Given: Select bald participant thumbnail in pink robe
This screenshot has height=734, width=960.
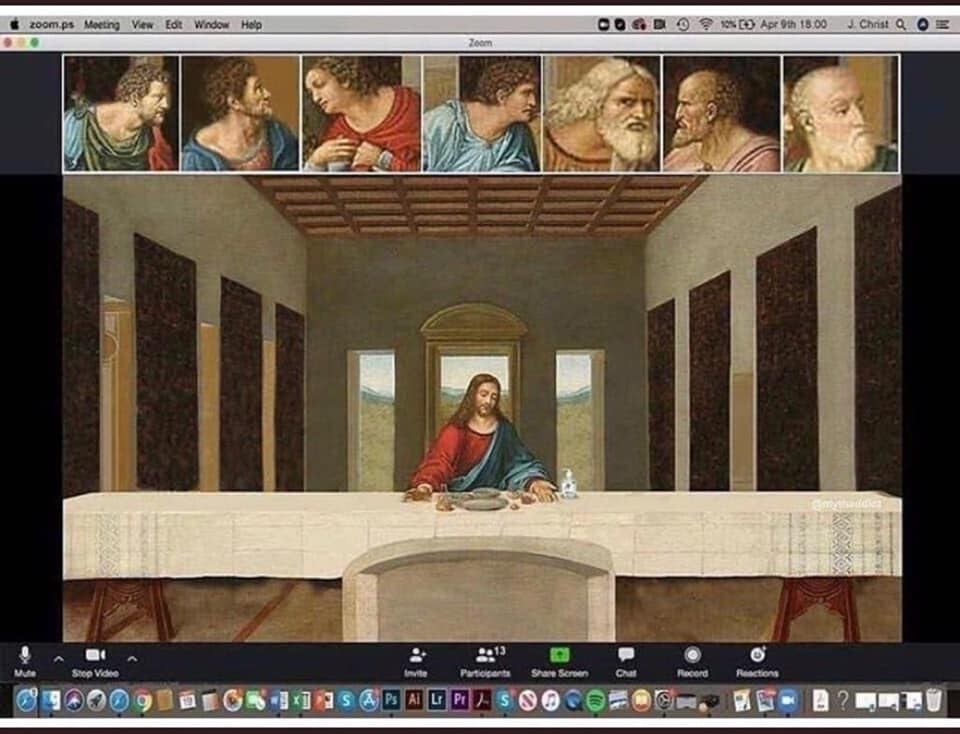Looking at the screenshot, I should pos(721,113).
